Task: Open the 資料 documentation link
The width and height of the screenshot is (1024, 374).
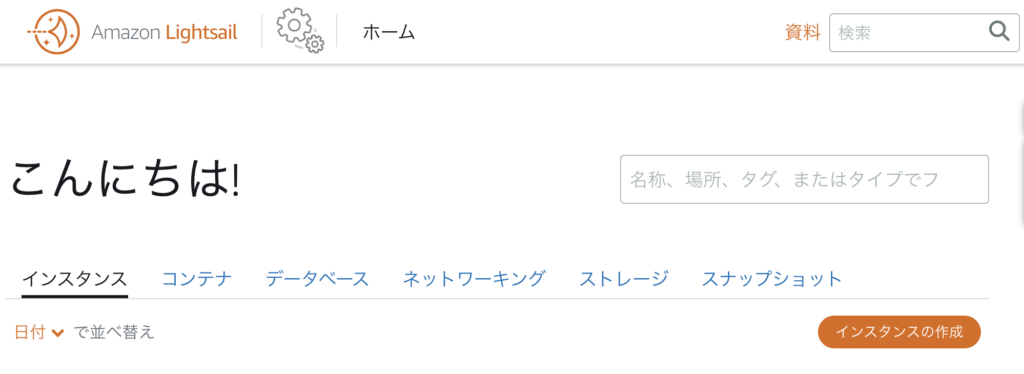Action: tap(802, 31)
